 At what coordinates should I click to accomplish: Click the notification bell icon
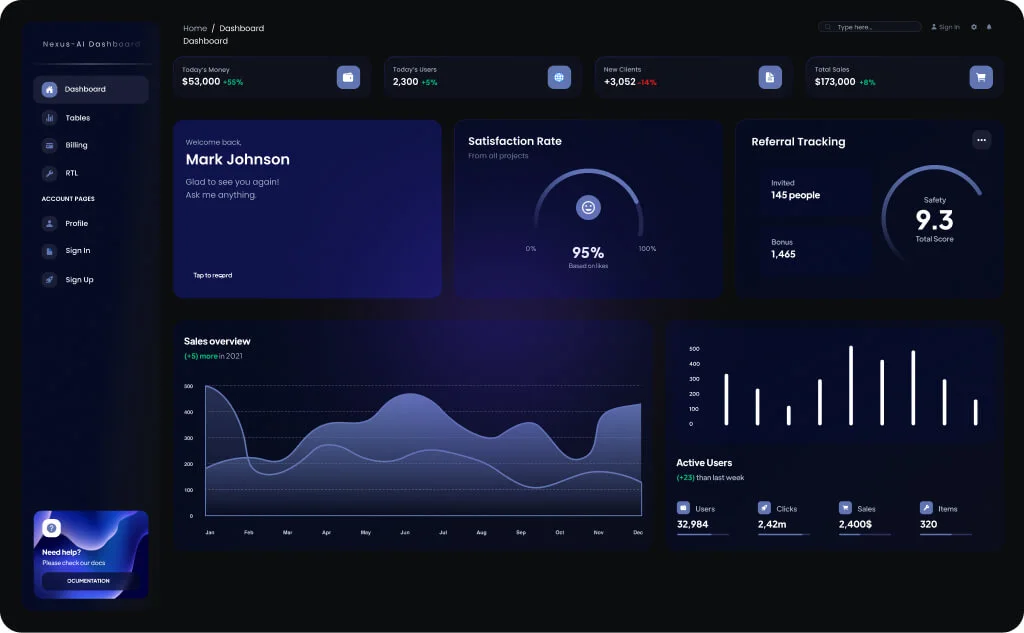point(989,27)
